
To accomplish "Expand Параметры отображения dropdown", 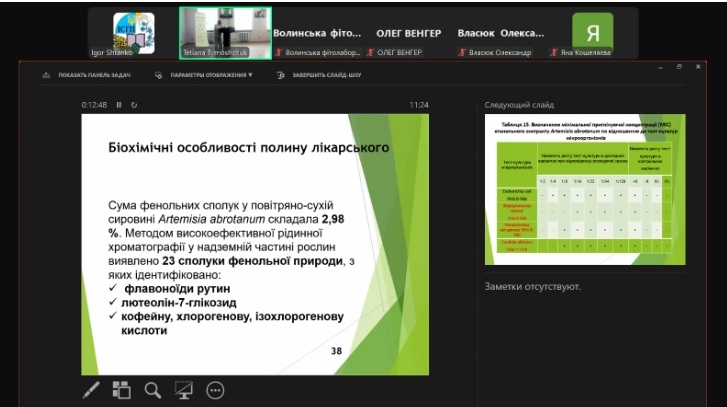I will tap(210, 75).
